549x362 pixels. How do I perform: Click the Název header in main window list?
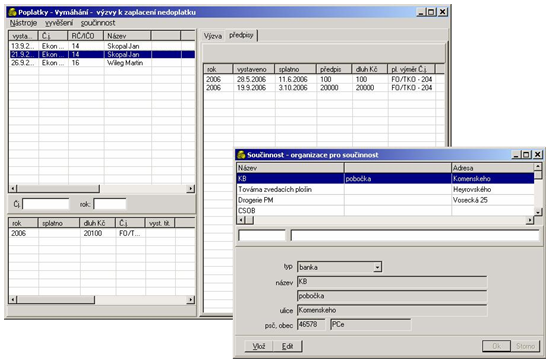pos(127,36)
